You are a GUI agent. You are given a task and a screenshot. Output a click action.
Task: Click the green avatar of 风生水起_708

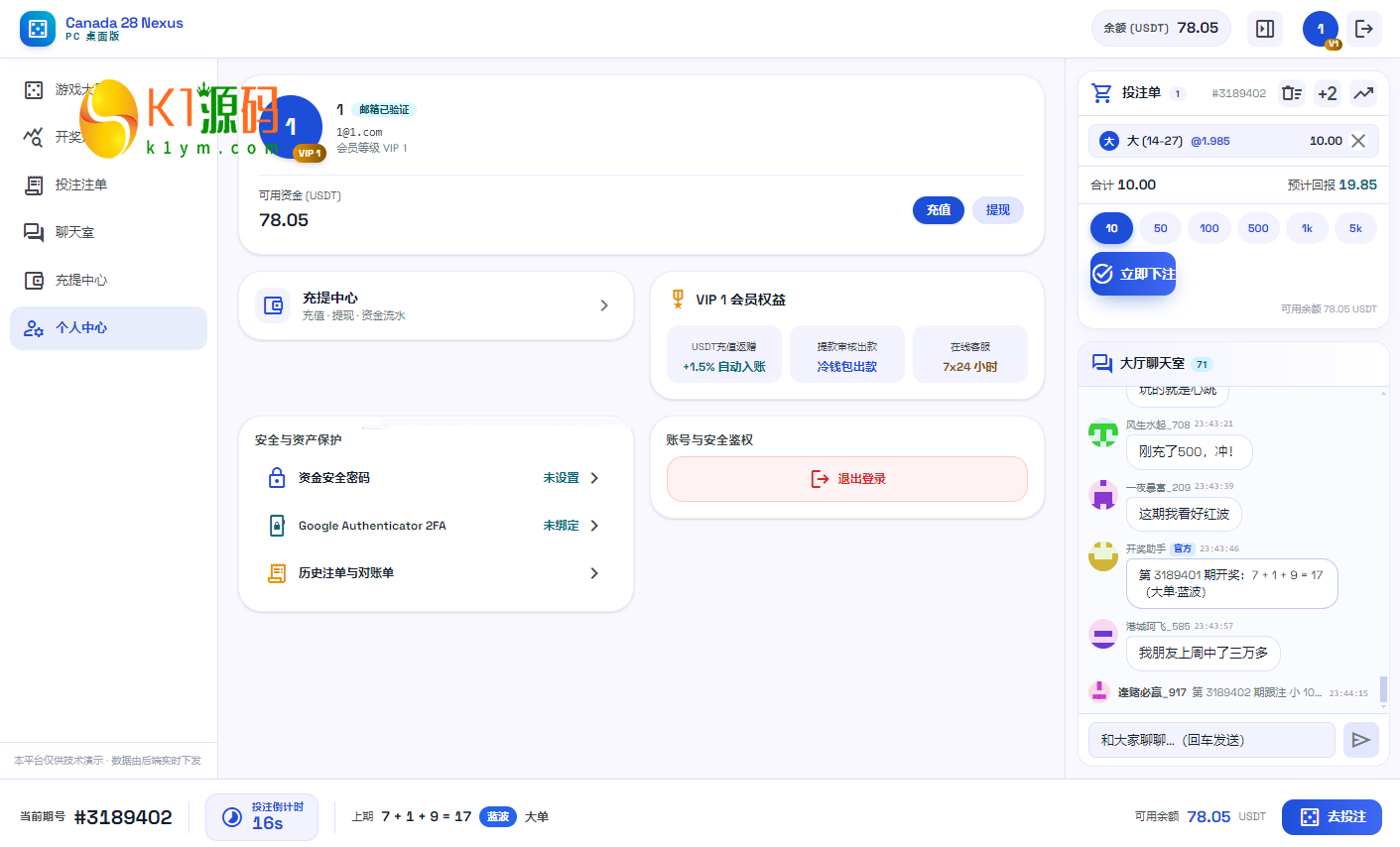pyautogui.click(x=1103, y=432)
